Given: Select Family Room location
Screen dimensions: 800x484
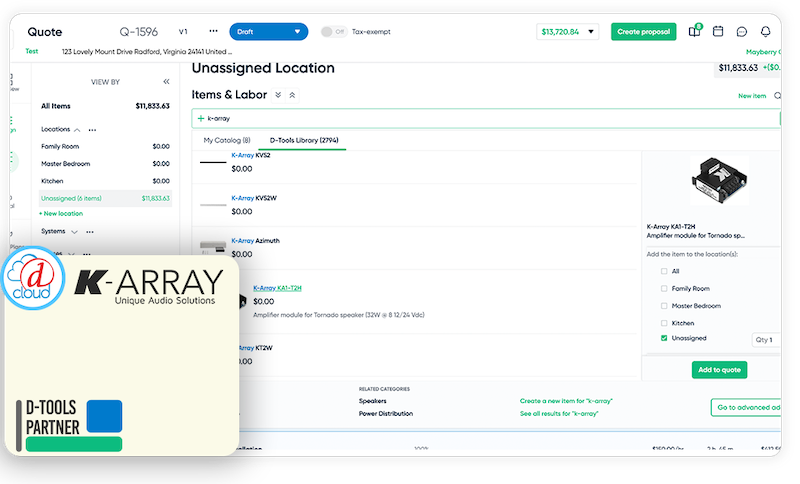Looking at the screenshot, I should pyautogui.click(x=105, y=146).
